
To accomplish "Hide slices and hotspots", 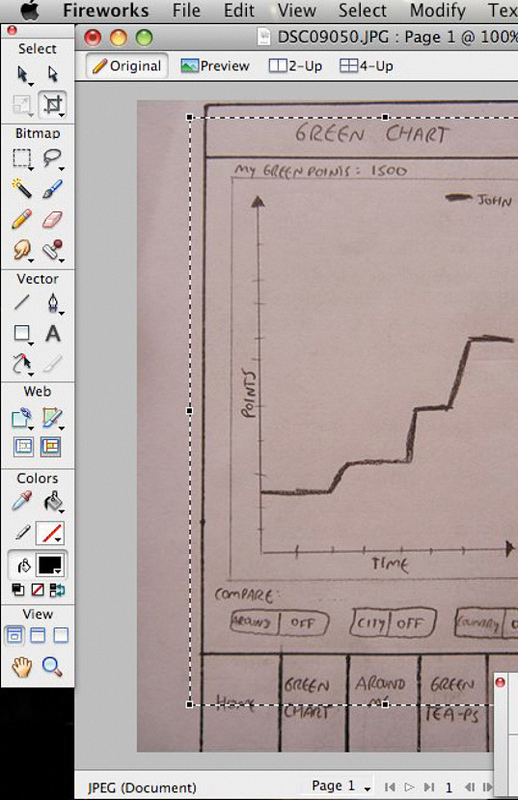I will pyautogui.click(x=23, y=447).
